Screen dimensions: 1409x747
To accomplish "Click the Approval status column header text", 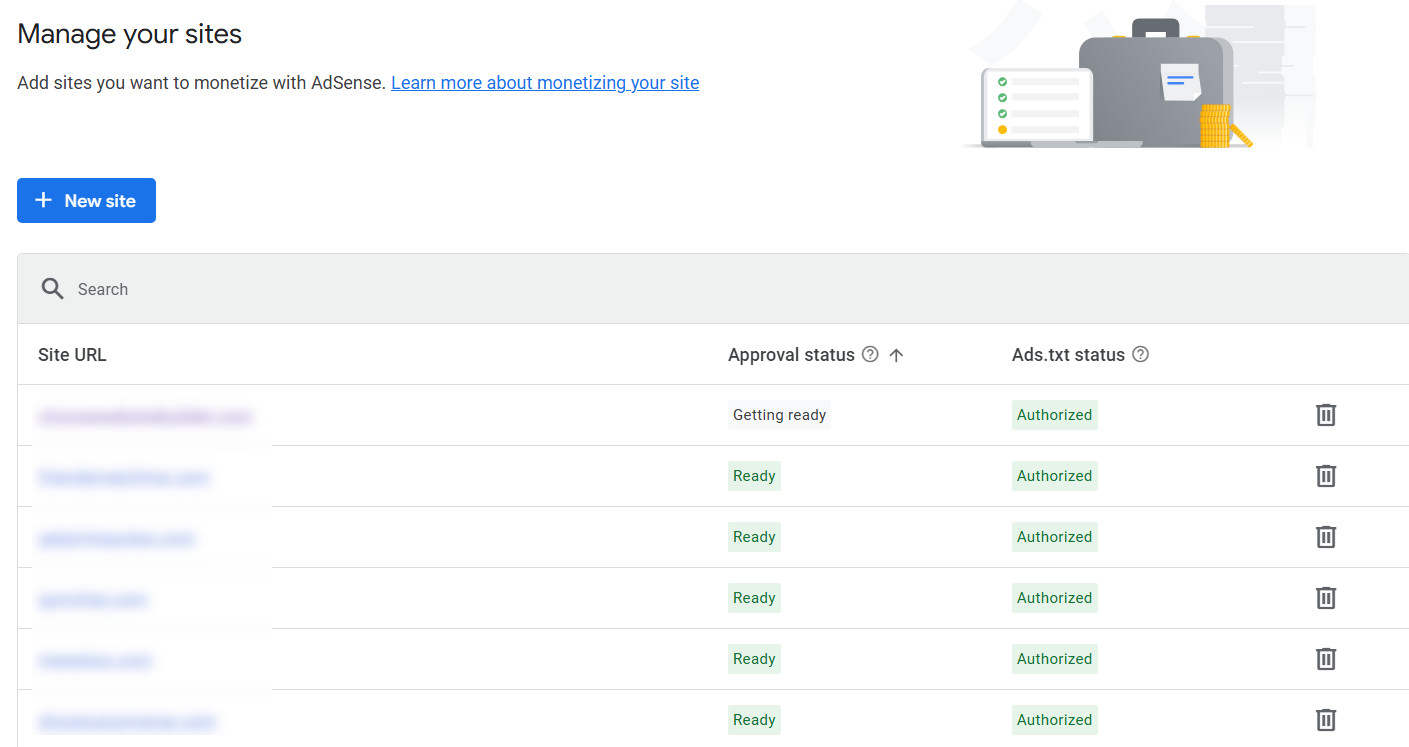I will [791, 355].
